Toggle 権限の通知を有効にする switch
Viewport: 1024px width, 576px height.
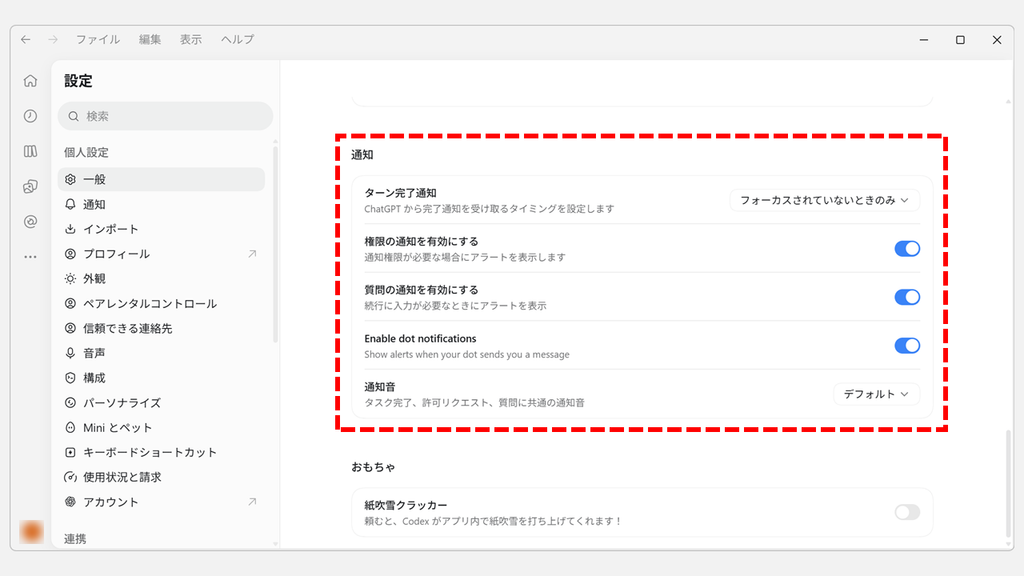(x=907, y=249)
